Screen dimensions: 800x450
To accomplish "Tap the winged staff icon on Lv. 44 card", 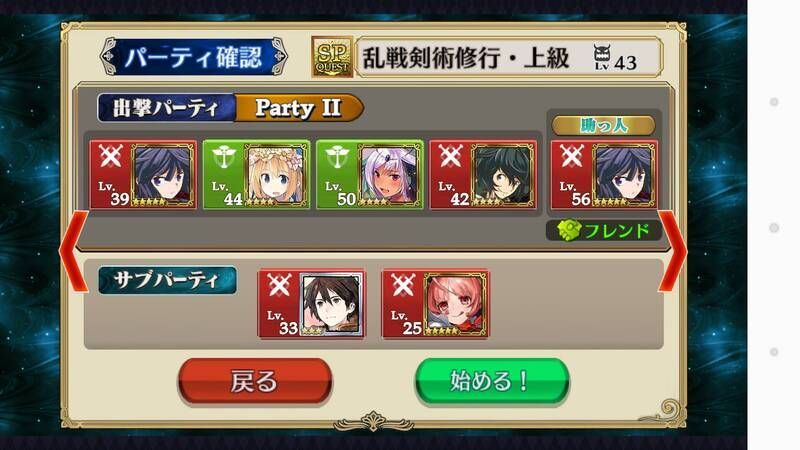I will pyautogui.click(x=223, y=156).
